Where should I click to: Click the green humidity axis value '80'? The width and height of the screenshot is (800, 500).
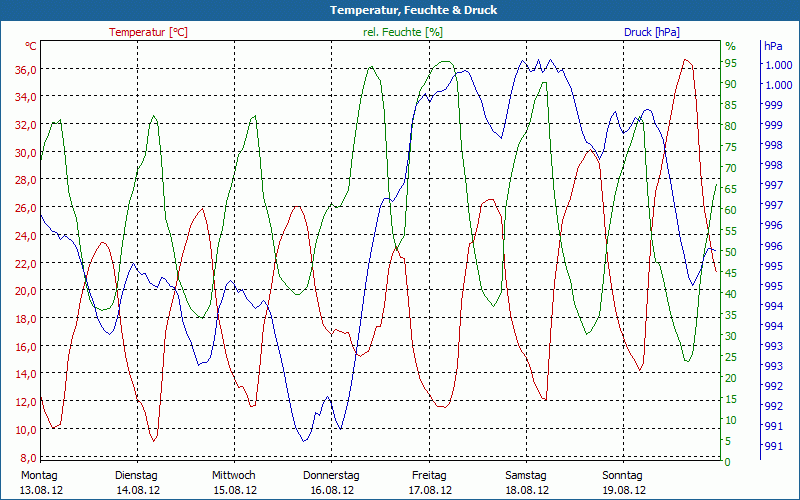pyautogui.click(x=731, y=126)
